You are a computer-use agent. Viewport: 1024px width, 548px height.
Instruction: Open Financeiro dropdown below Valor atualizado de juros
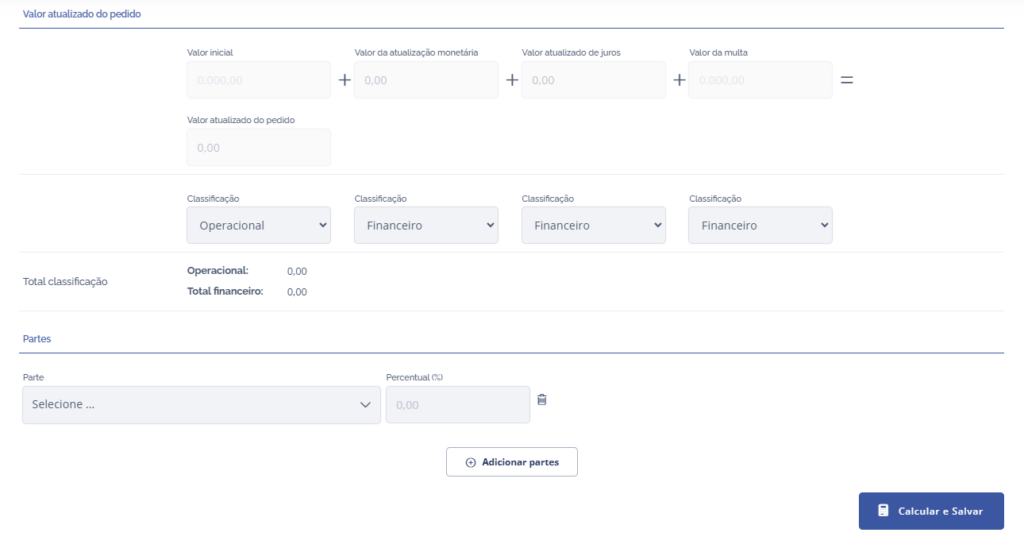pyautogui.click(x=593, y=225)
